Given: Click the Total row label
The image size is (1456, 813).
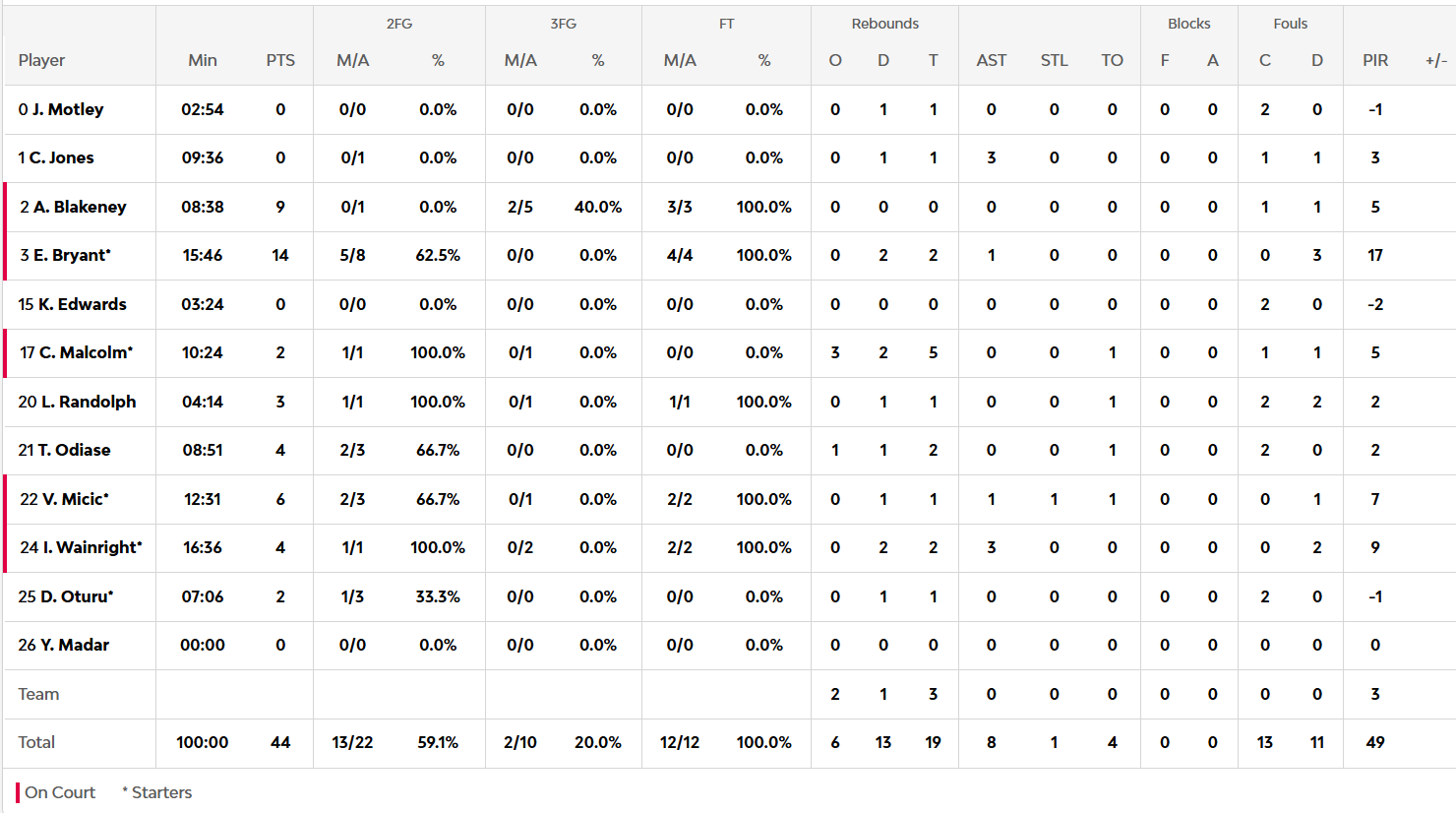Looking at the screenshot, I should (36, 742).
